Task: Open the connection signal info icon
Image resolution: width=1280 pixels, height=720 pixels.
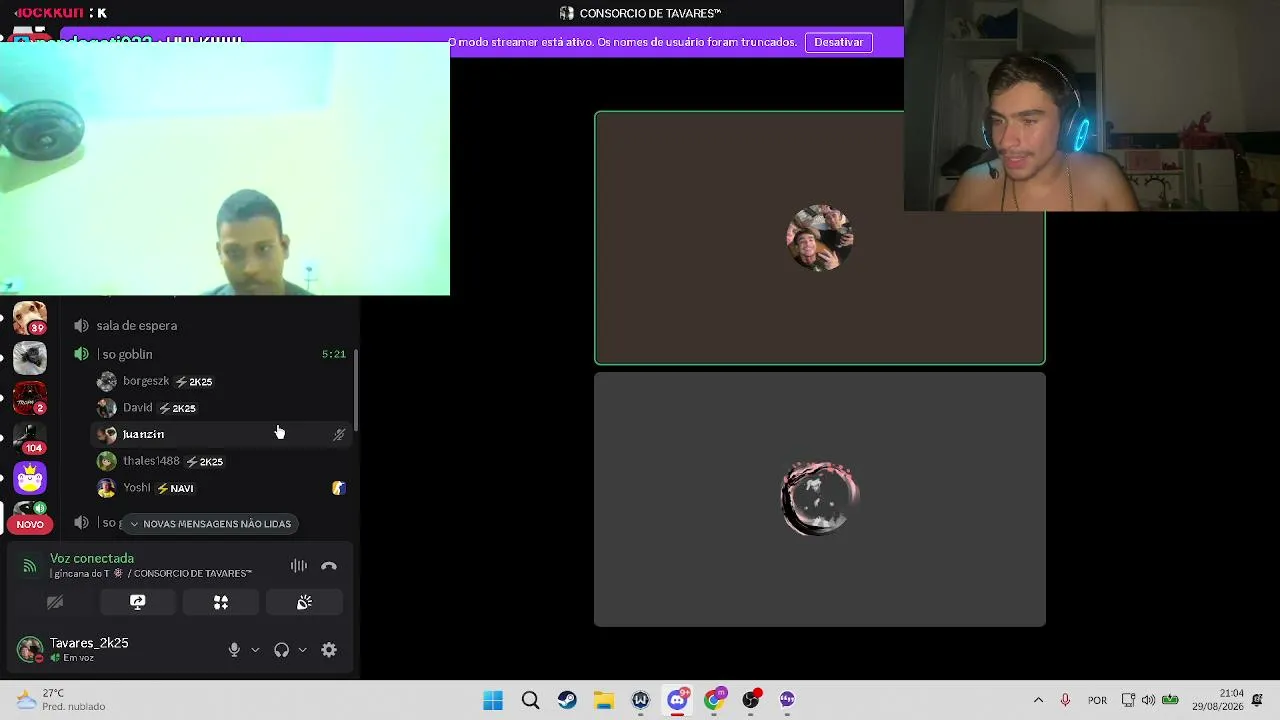Action: [x=30, y=566]
